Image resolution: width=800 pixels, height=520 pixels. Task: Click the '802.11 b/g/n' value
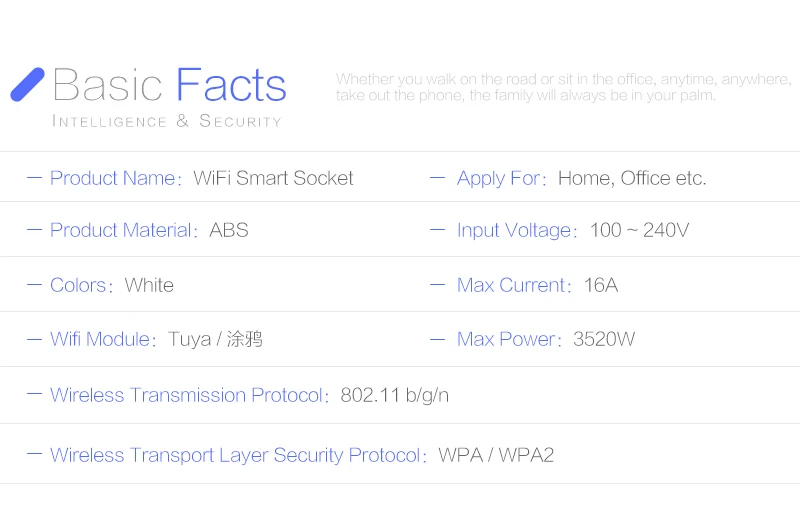coord(394,395)
